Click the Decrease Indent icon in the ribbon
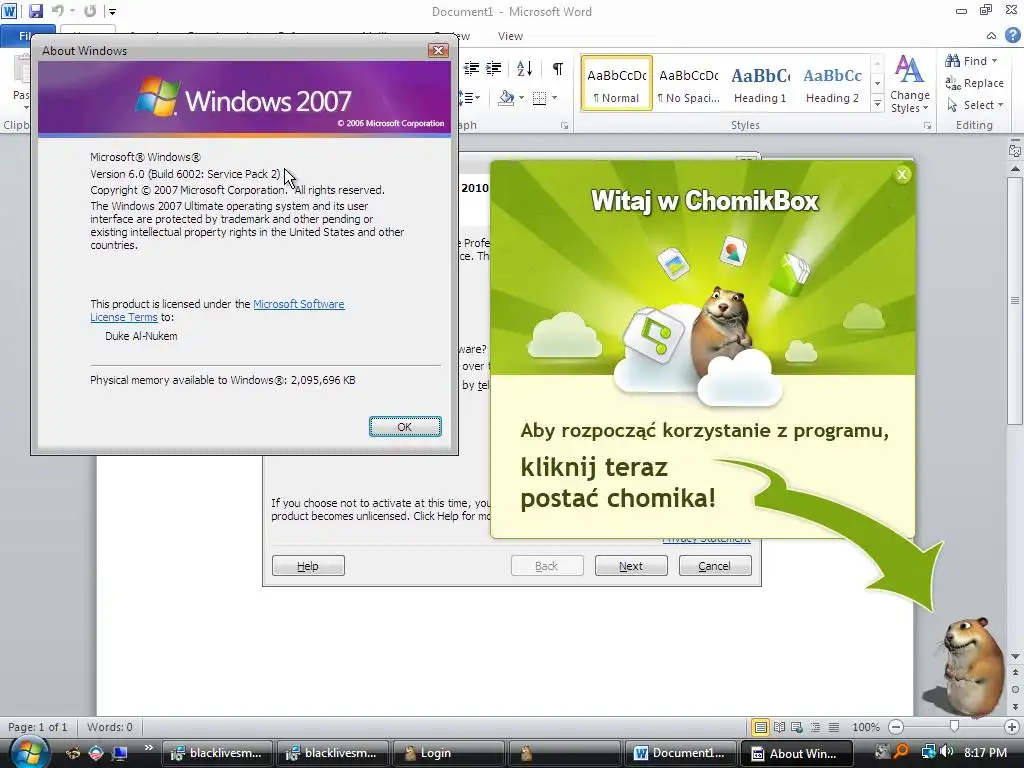Image resolution: width=1024 pixels, height=768 pixels. click(472, 68)
